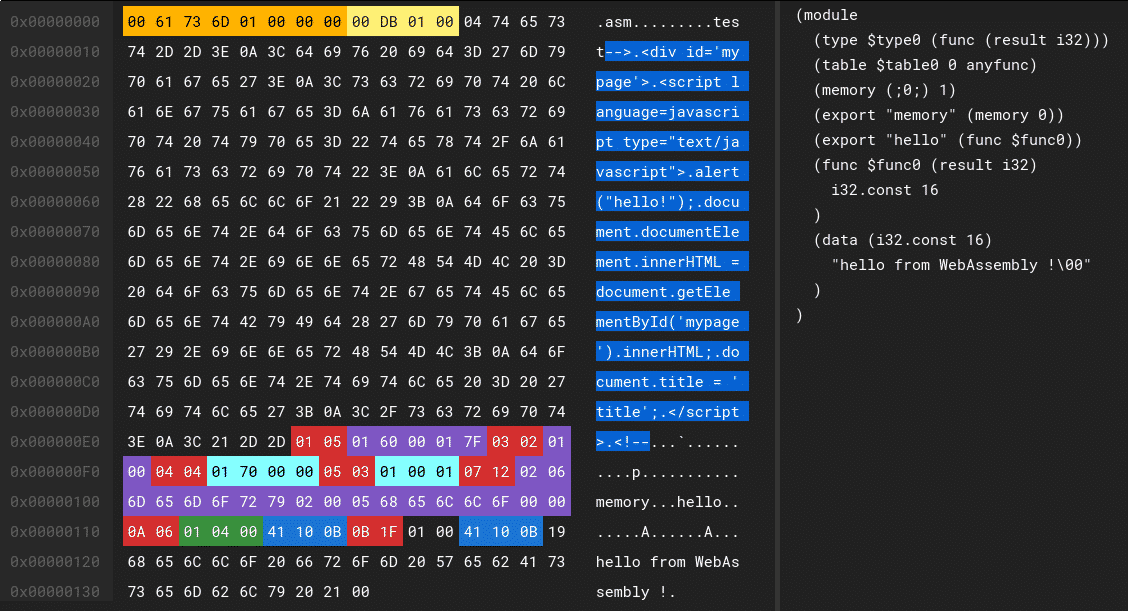Click address label 0x00000130 at the bottom
This screenshot has width=1128, height=611.
coord(54,592)
